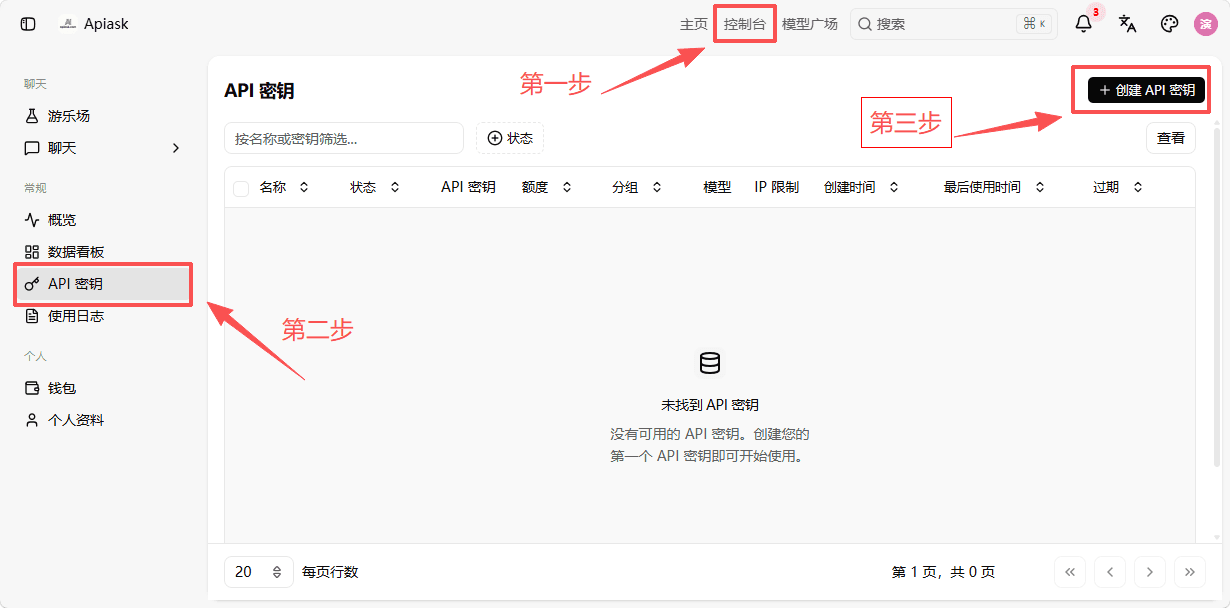Open the user avatar menu
Viewport: 1230px width, 608px height.
pos(1206,24)
